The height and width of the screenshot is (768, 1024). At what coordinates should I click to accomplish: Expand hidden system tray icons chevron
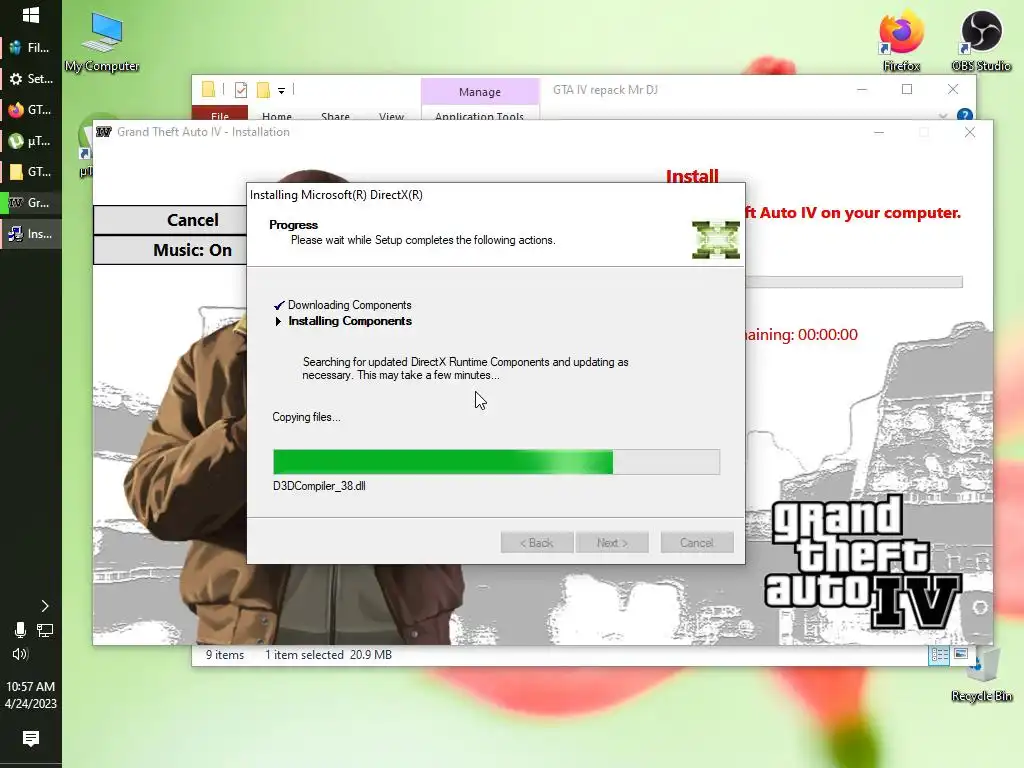tap(44, 606)
